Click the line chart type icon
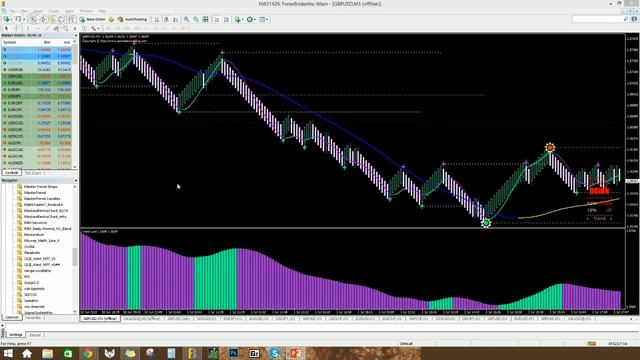 tap(176, 19)
